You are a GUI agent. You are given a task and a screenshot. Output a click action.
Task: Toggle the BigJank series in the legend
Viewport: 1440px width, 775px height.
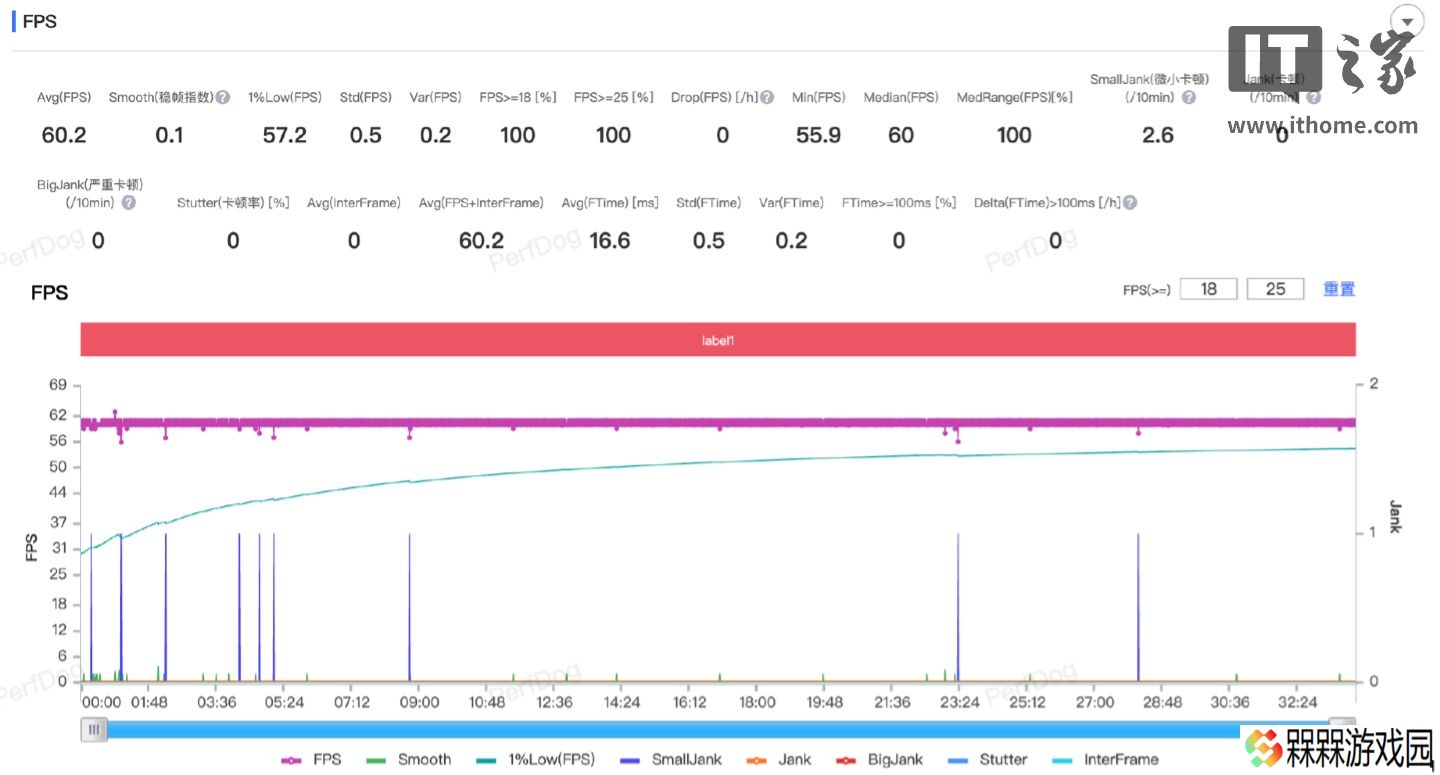pyautogui.click(x=878, y=760)
